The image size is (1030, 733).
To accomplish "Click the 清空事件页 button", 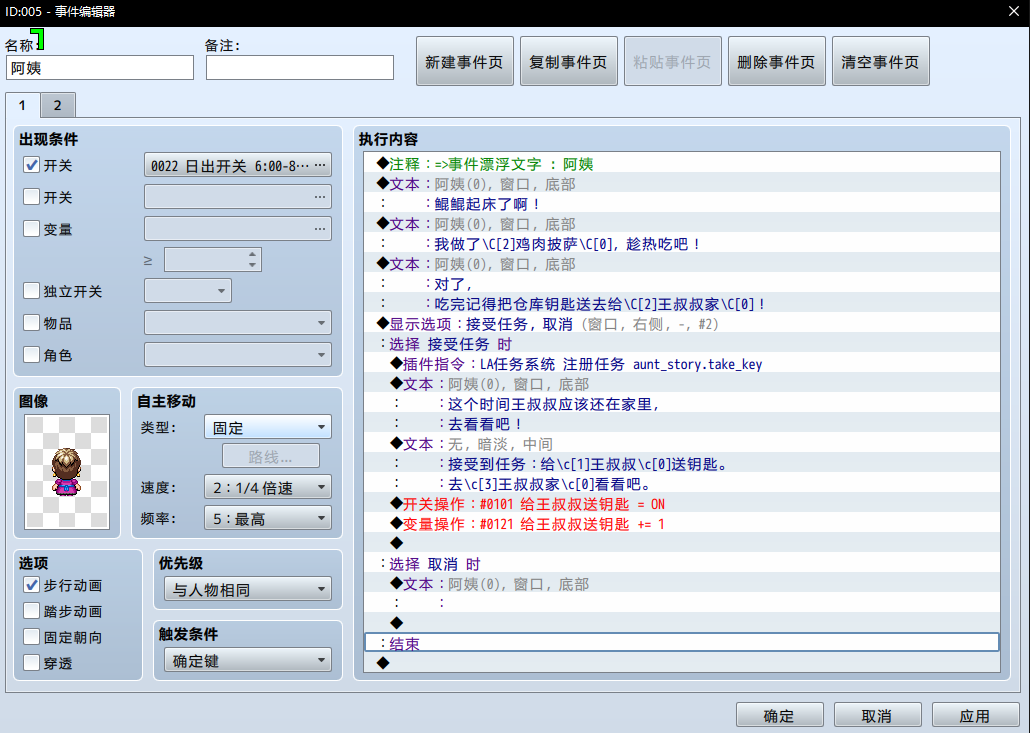I will (881, 62).
